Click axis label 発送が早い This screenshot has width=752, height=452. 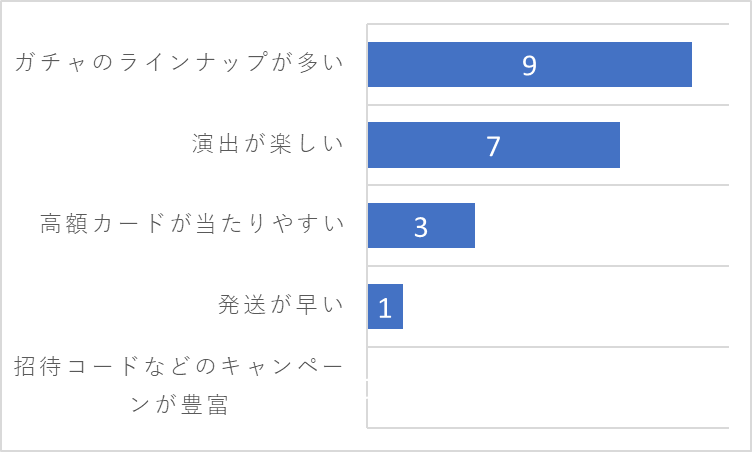(x=281, y=304)
